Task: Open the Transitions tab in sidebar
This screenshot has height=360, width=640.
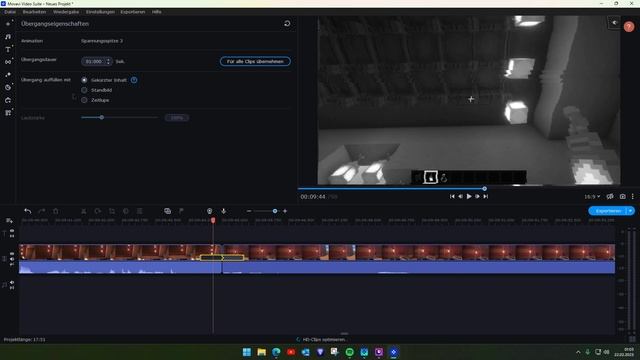Action: 8,62
